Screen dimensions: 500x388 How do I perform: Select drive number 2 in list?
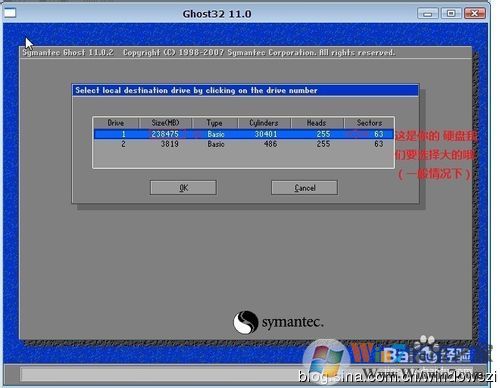coord(123,144)
